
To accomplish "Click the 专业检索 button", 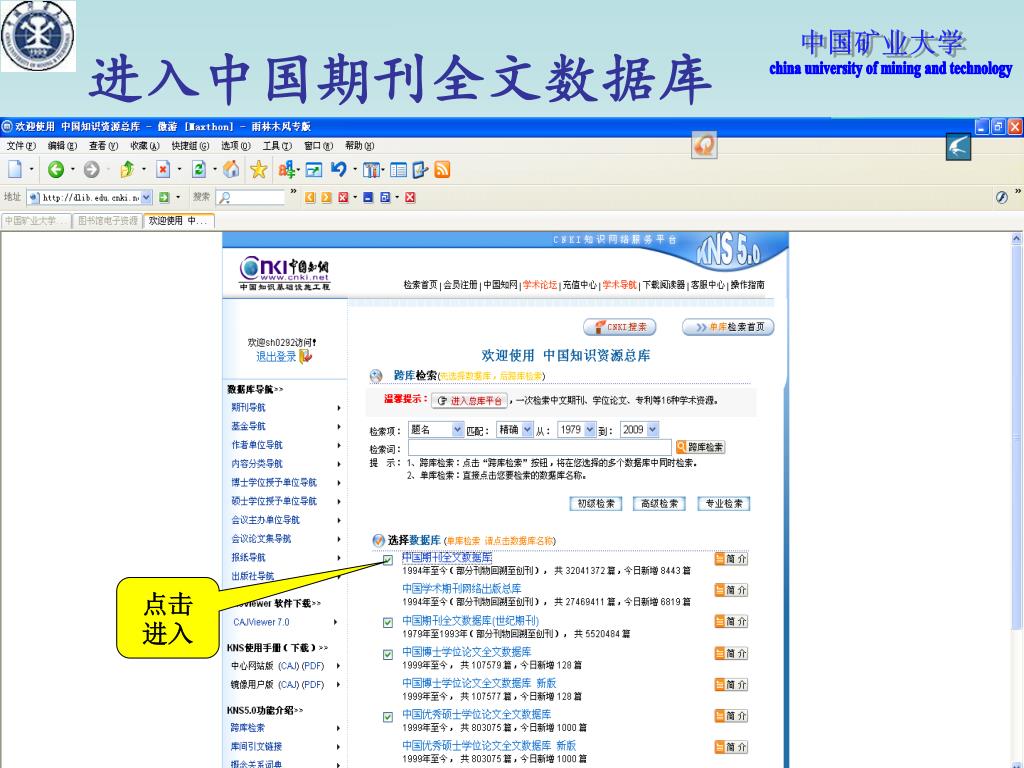I will (x=724, y=504).
